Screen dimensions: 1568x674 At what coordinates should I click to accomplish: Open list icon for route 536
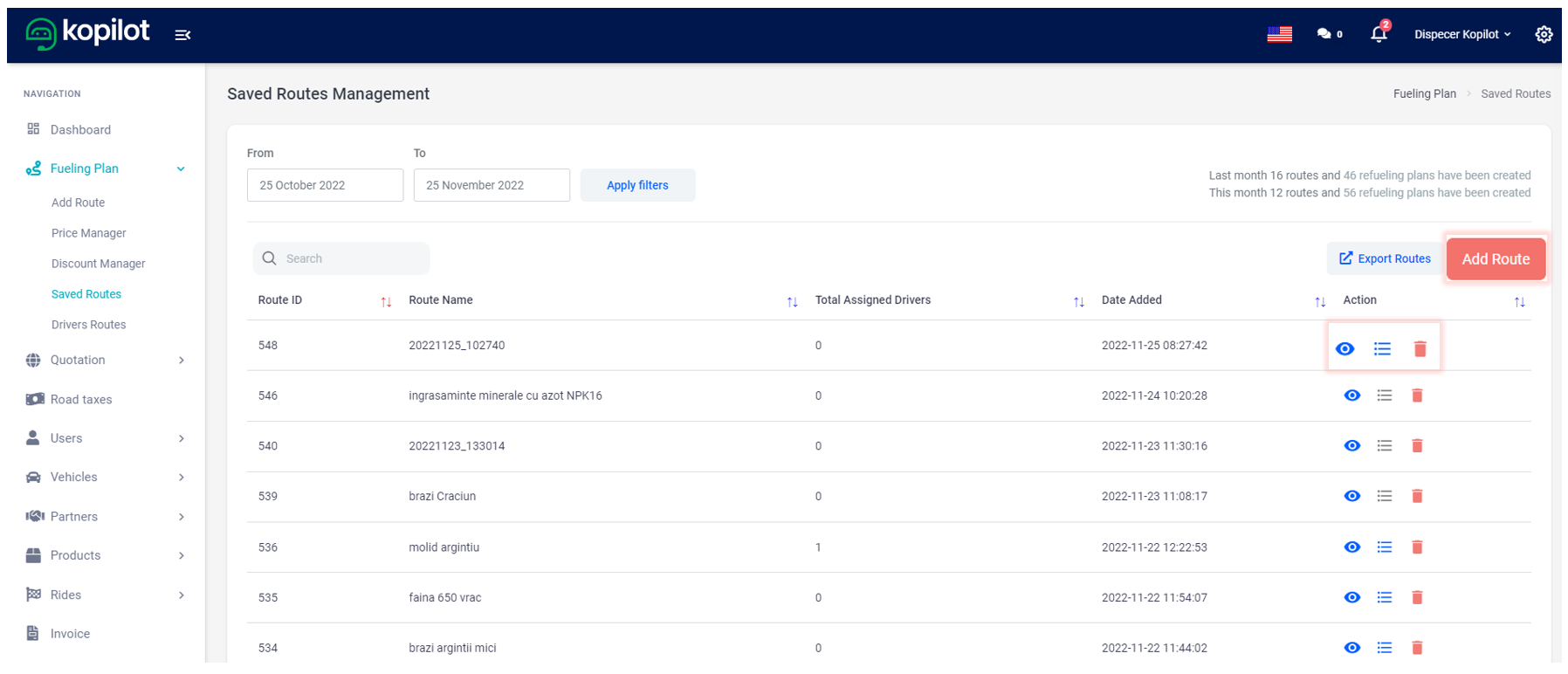(1384, 547)
